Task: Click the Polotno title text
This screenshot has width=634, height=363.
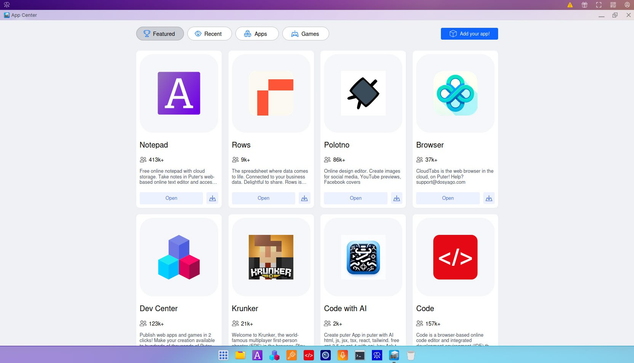Action: tap(336, 145)
